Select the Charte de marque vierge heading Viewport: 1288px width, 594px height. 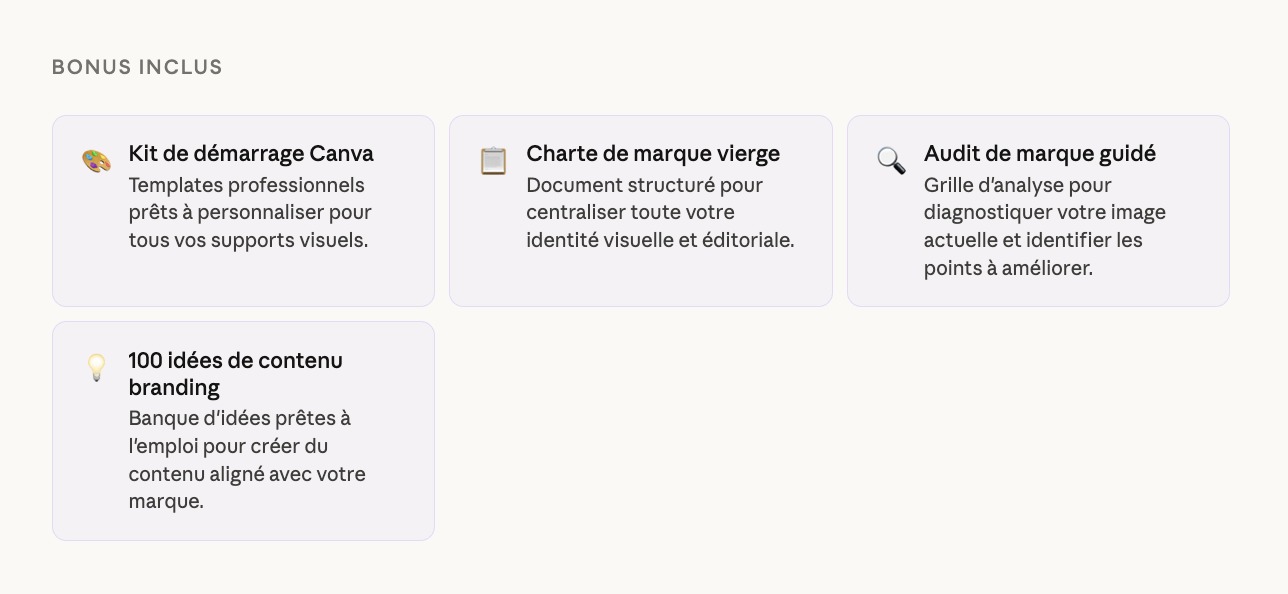click(653, 154)
